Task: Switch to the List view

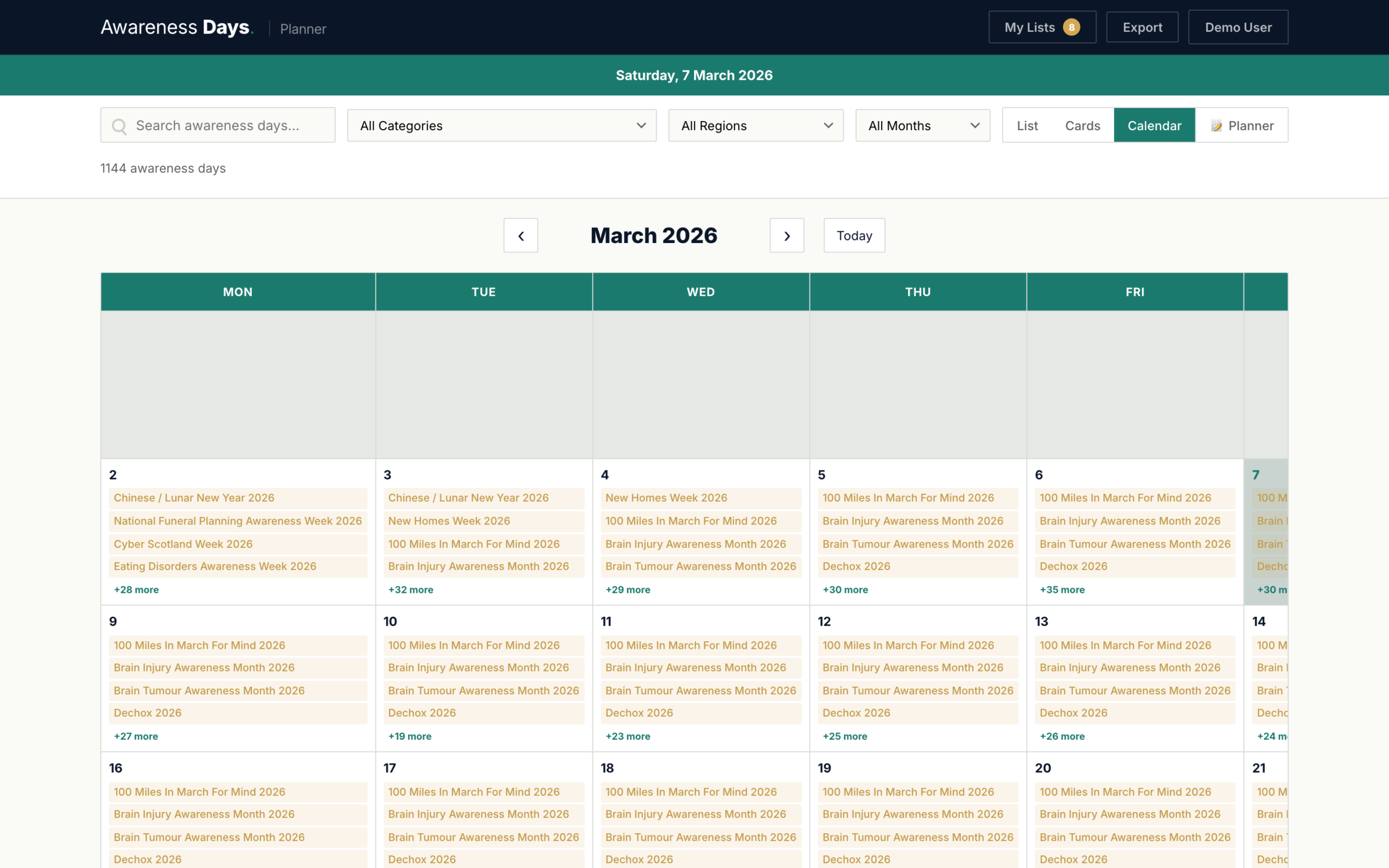Action: click(x=1027, y=125)
